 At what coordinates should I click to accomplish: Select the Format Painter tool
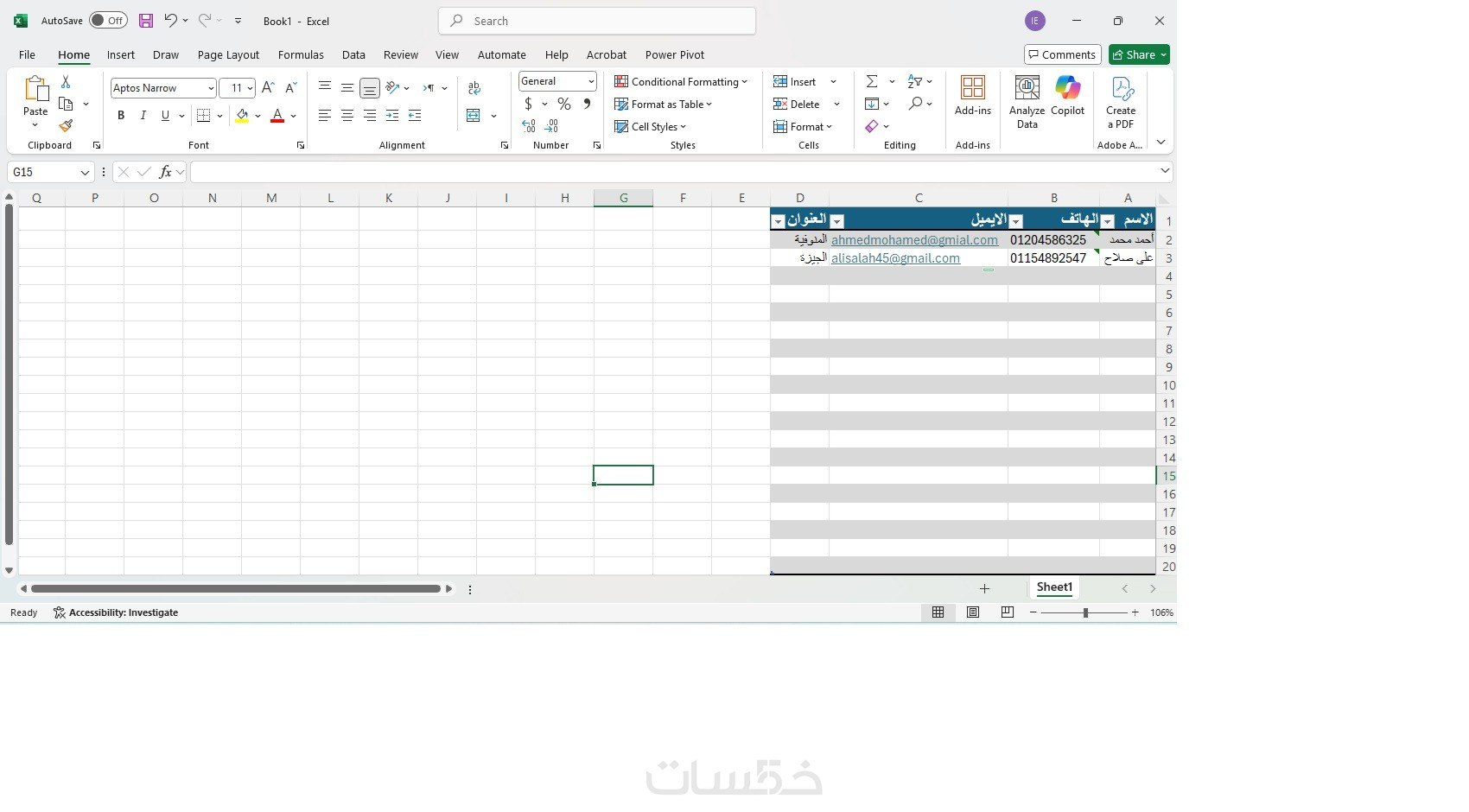[66, 124]
